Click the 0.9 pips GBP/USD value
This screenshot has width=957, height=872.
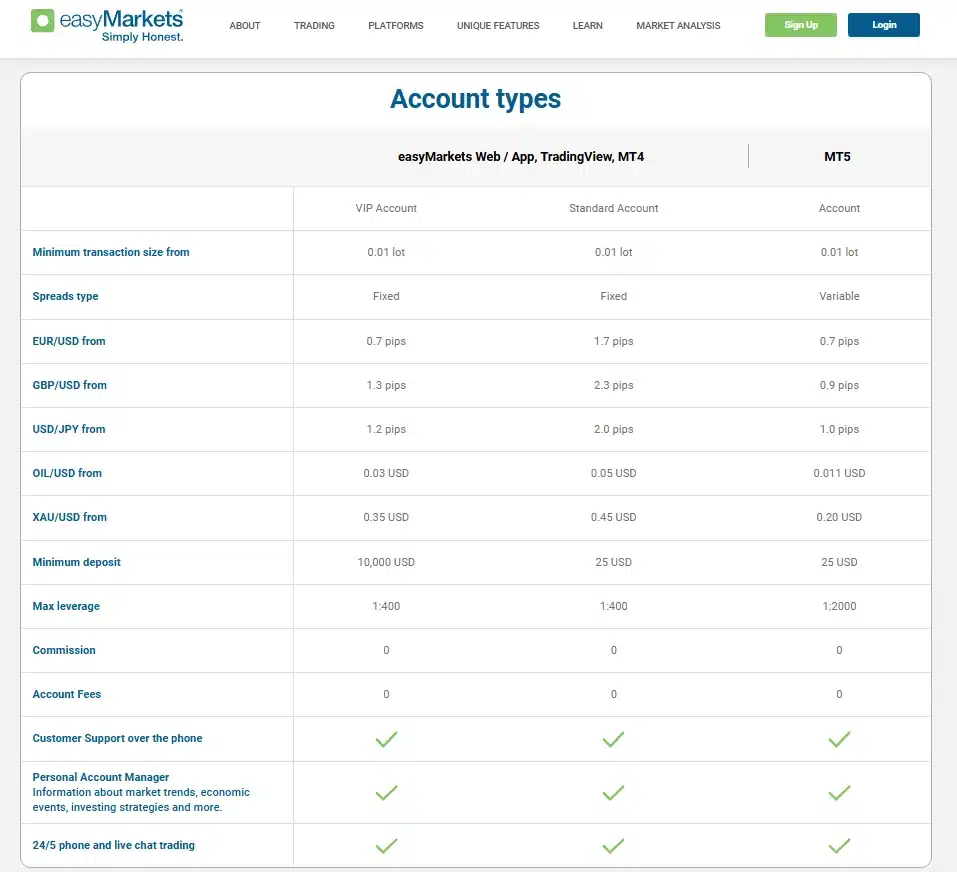click(839, 385)
